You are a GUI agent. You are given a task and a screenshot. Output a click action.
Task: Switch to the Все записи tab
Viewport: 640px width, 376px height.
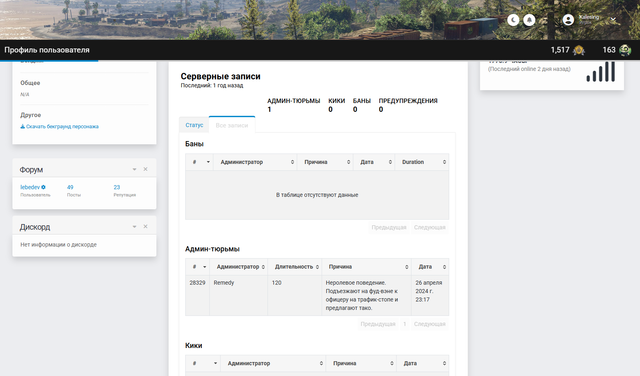point(232,125)
